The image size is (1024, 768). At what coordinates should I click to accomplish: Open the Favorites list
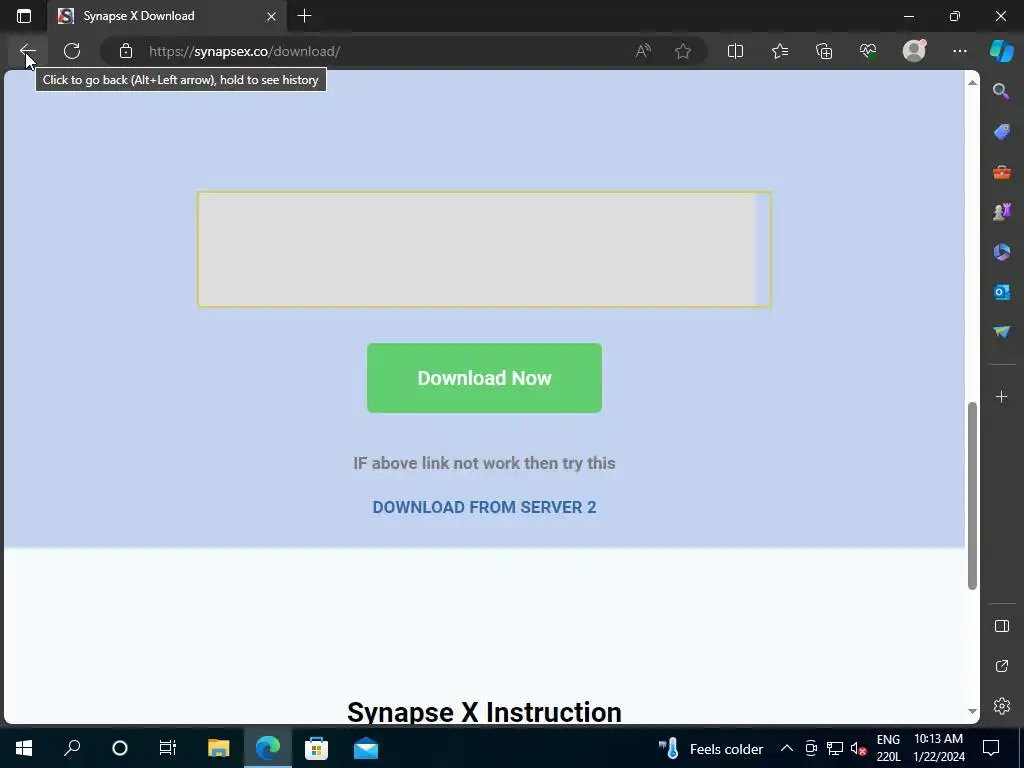(780, 51)
